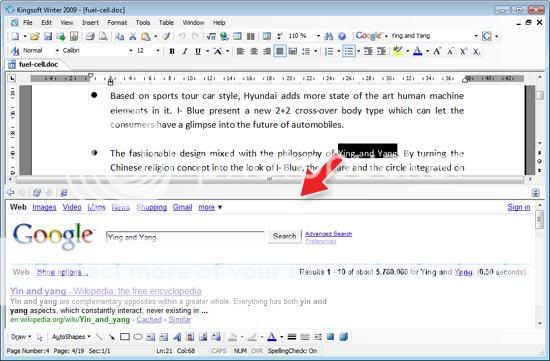The image size is (550, 361).
Task: Open Find using the binoculars icon
Action: click(x=329, y=36)
